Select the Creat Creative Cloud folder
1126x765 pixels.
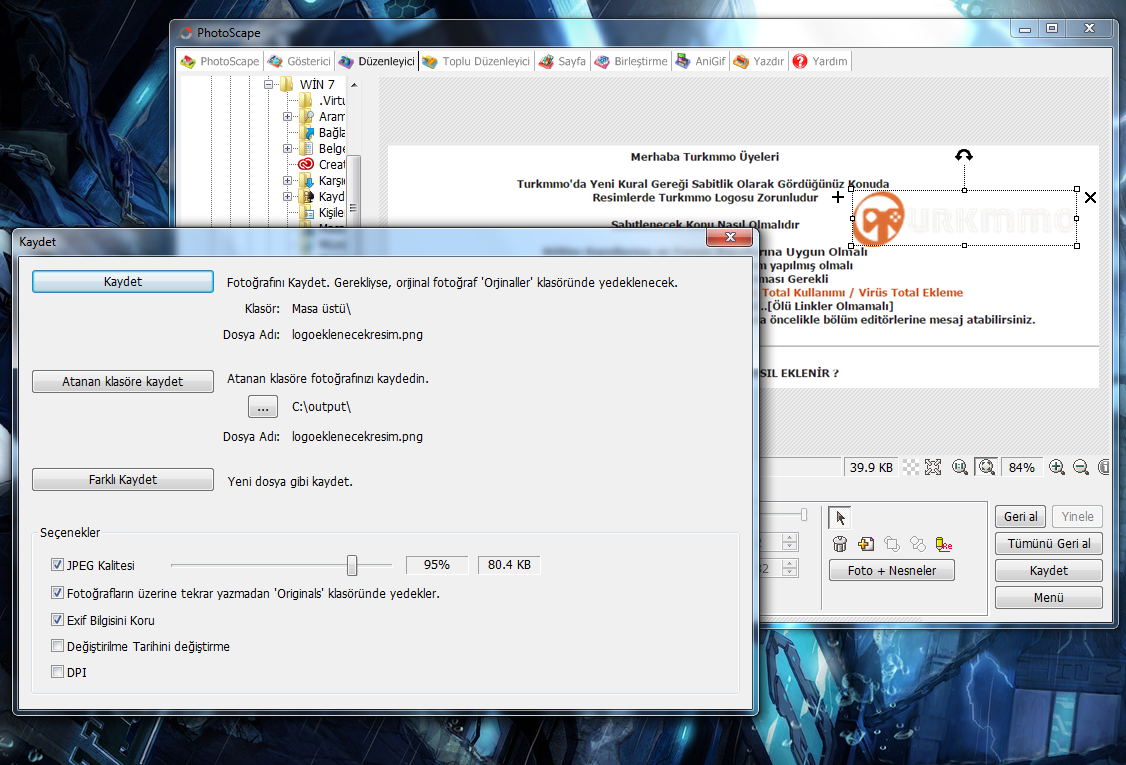pos(322,164)
